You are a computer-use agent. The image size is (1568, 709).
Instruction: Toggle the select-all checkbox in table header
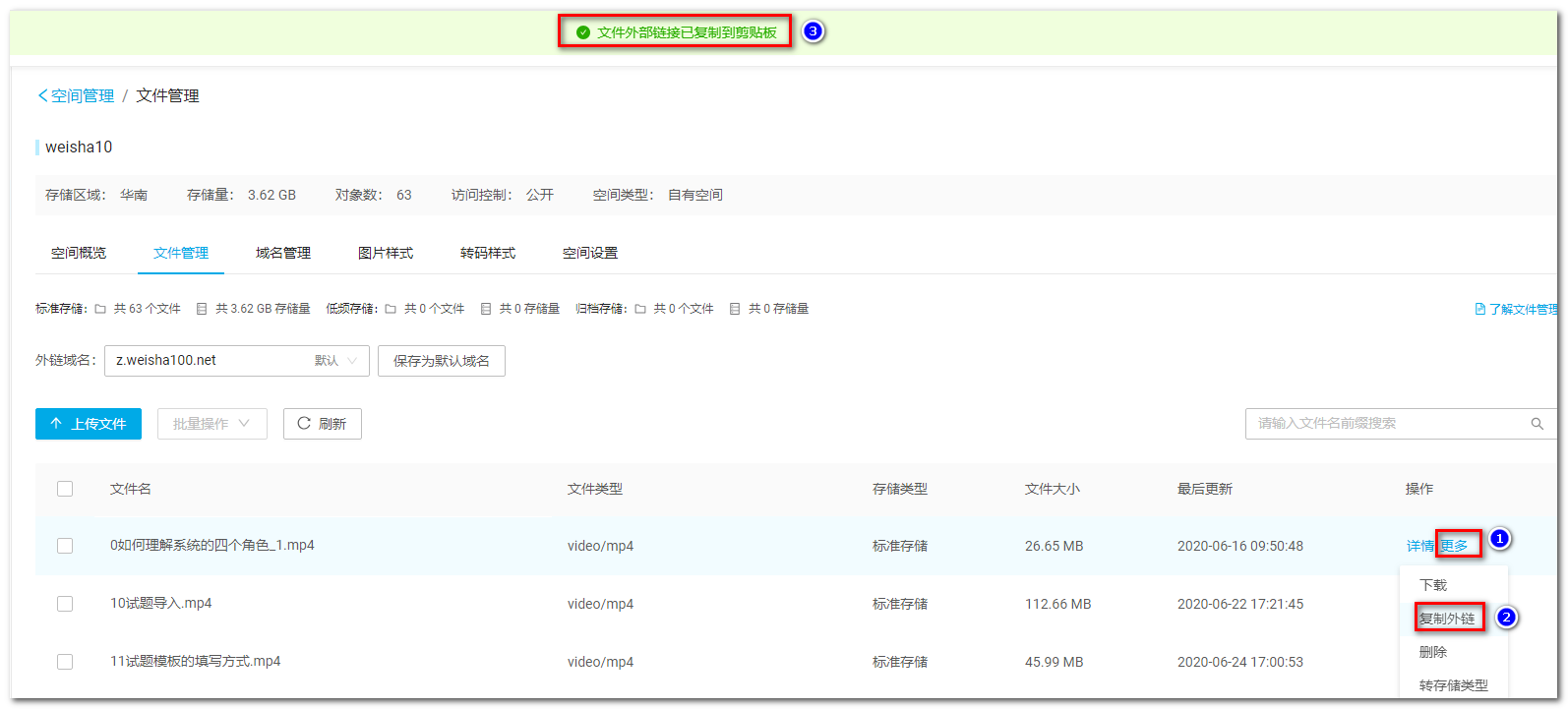tap(65, 489)
